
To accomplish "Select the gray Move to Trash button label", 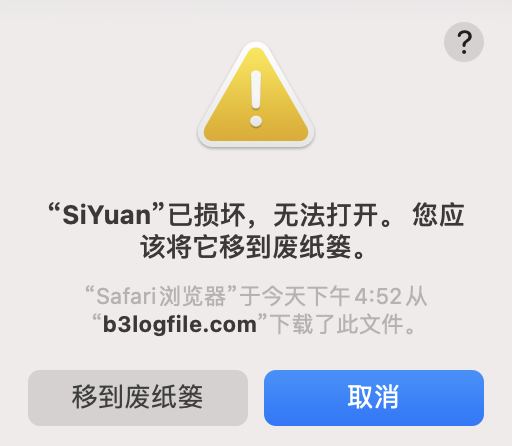I will pyautogui.click(x=137, y=397).
